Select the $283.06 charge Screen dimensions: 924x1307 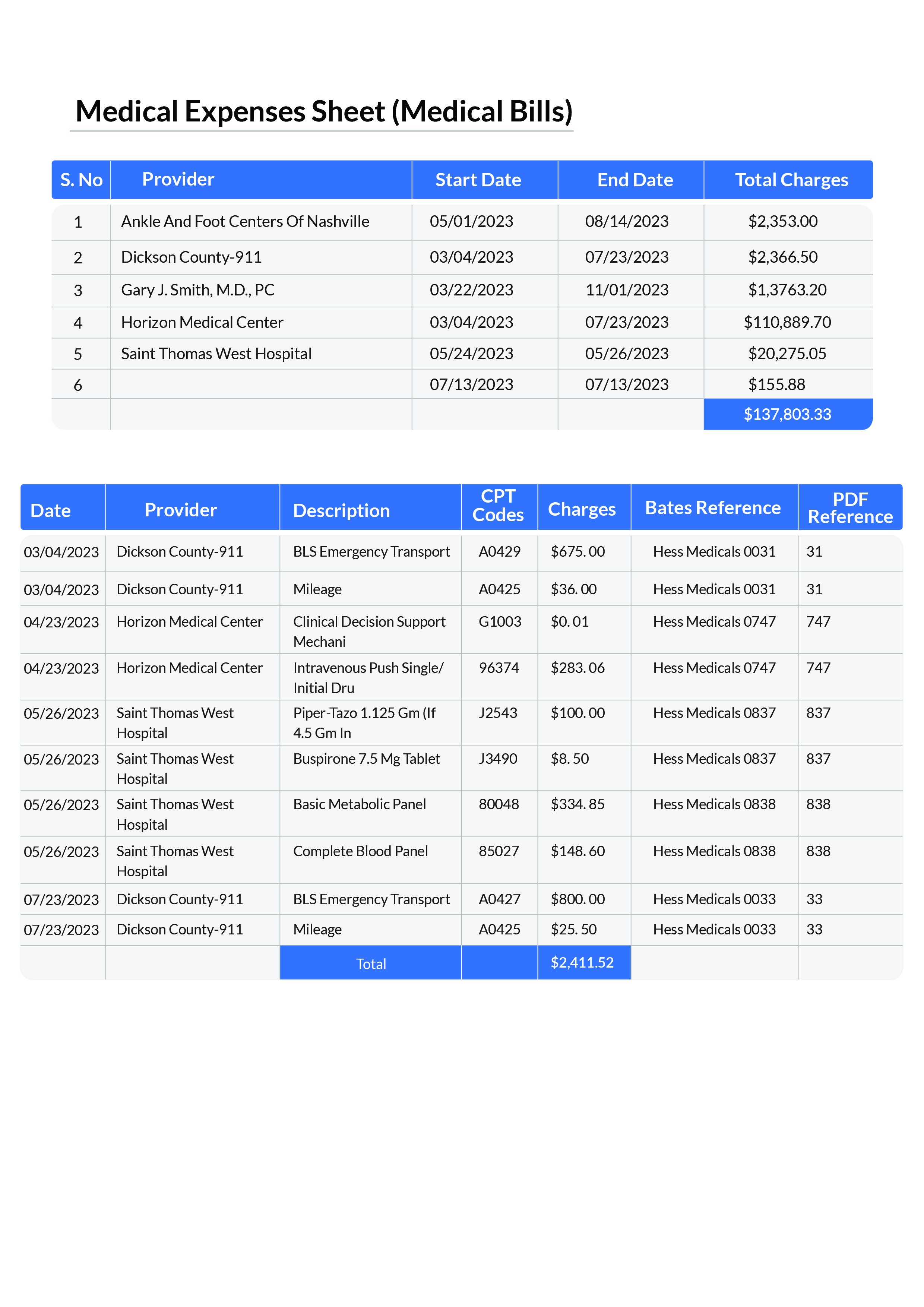(577, 668)
